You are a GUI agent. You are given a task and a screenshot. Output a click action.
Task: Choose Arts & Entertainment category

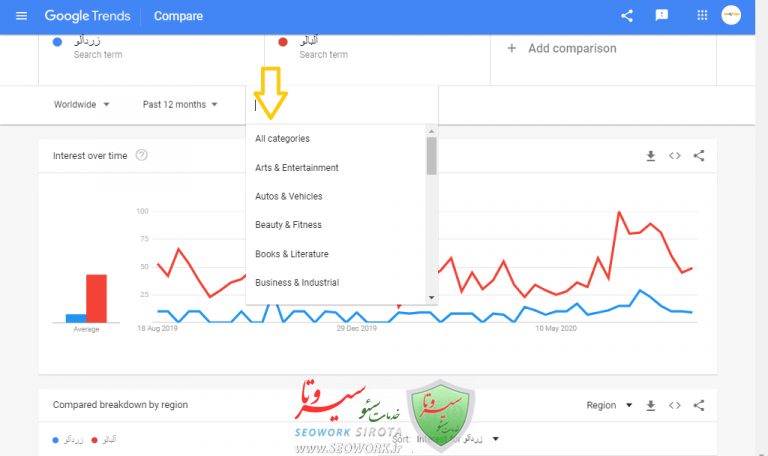coord(297,168)
